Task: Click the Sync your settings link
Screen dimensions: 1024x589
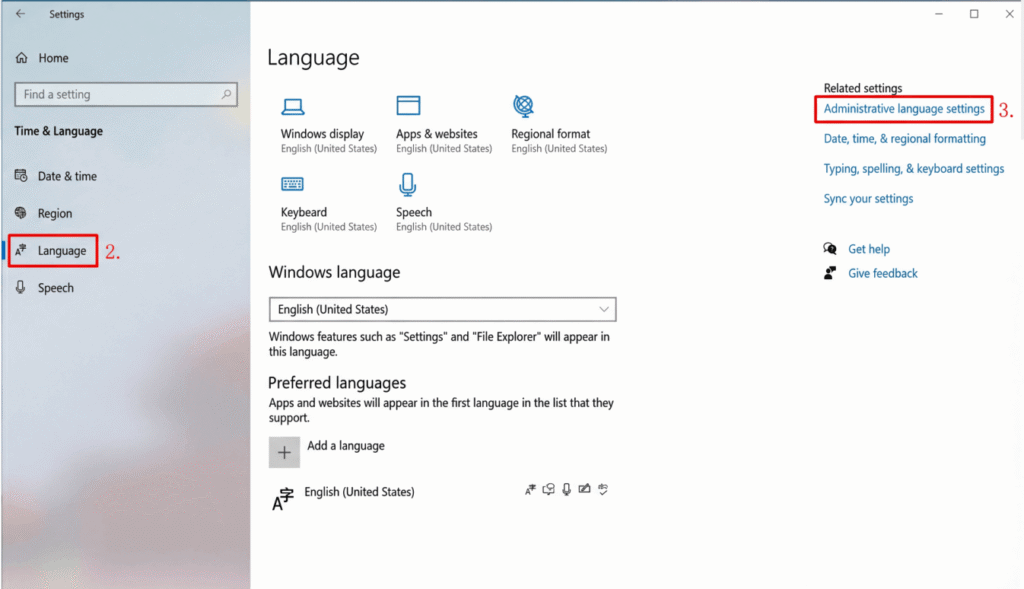Action: click(x=868, y=199)
